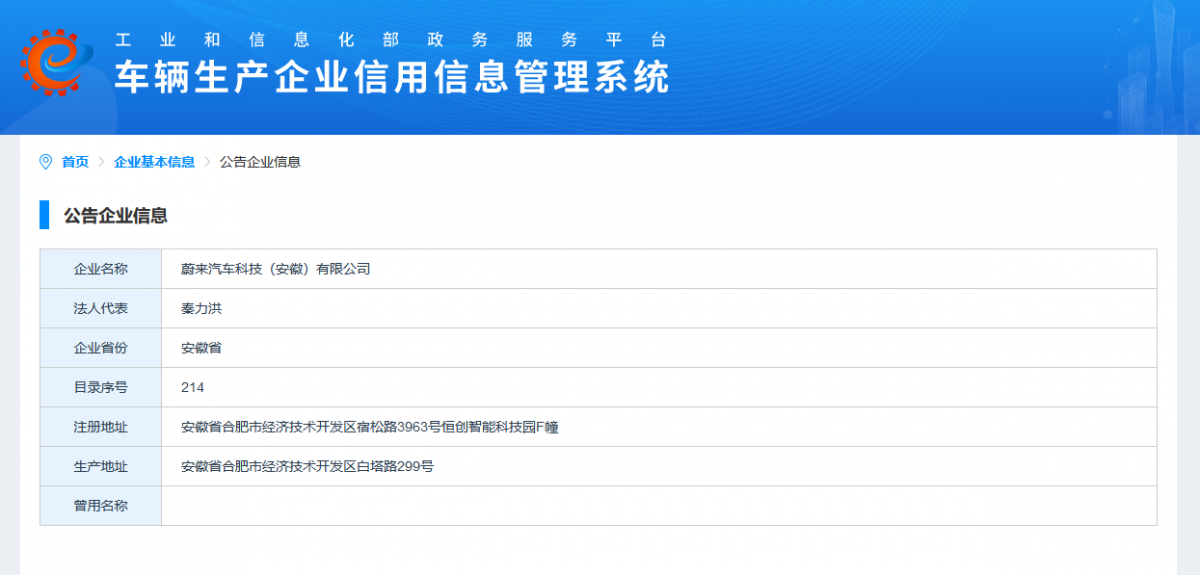Image resolution: width=1200 pixels, height=575 pixels.
Task: Select the catalog number value 214
Action: pos(192,387)
